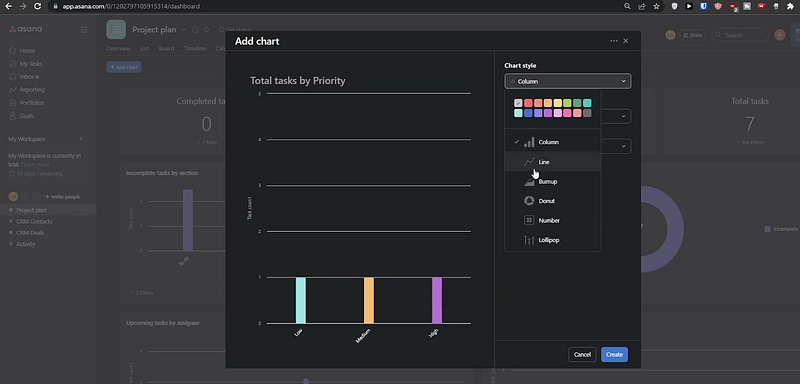
Task: Click the Lollipop chart icon
Action: [529, 240]
